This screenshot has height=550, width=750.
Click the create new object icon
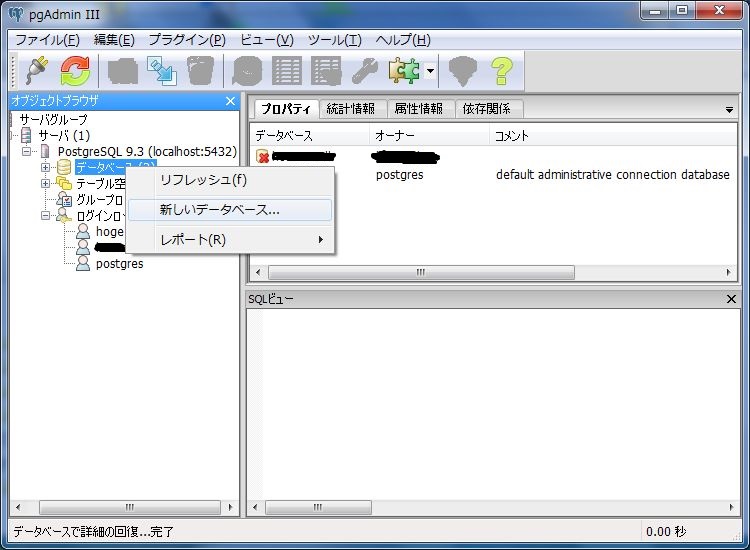coord(162,71)
